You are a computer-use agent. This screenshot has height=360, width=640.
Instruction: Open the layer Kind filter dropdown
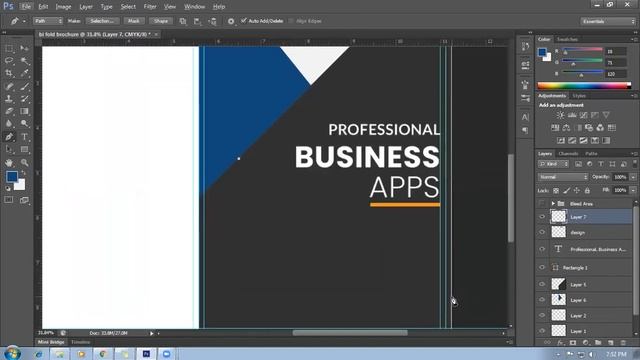pos(553,164)
